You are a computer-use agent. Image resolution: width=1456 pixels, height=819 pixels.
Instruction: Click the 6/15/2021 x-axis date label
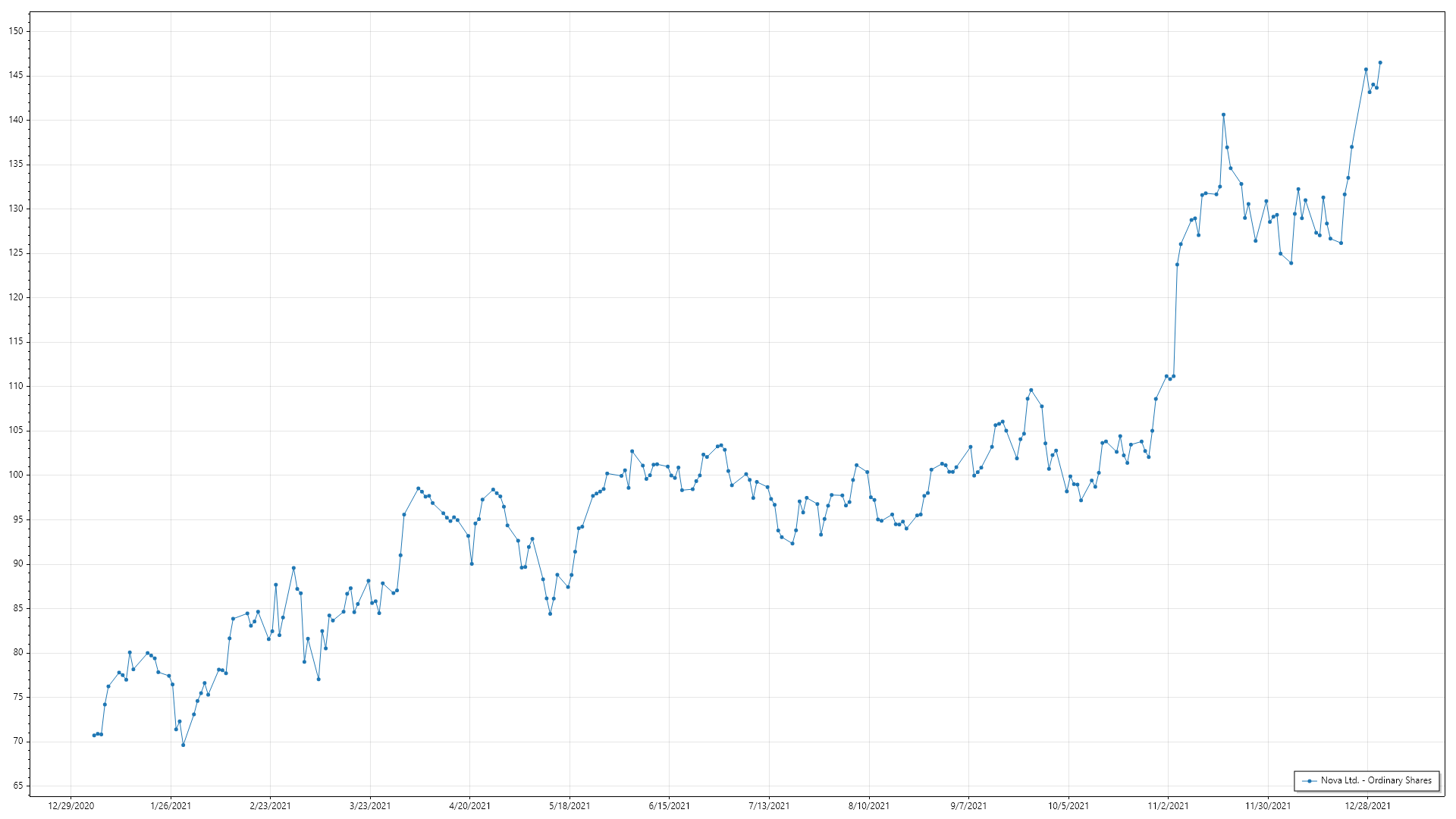pos(669,805)
